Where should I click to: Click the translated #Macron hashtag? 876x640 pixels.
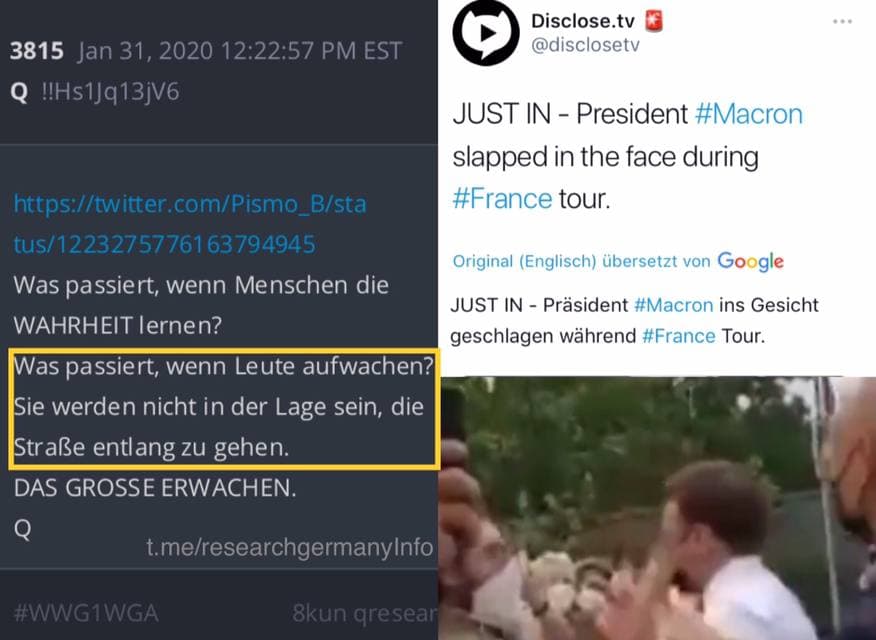pos(674,305)
